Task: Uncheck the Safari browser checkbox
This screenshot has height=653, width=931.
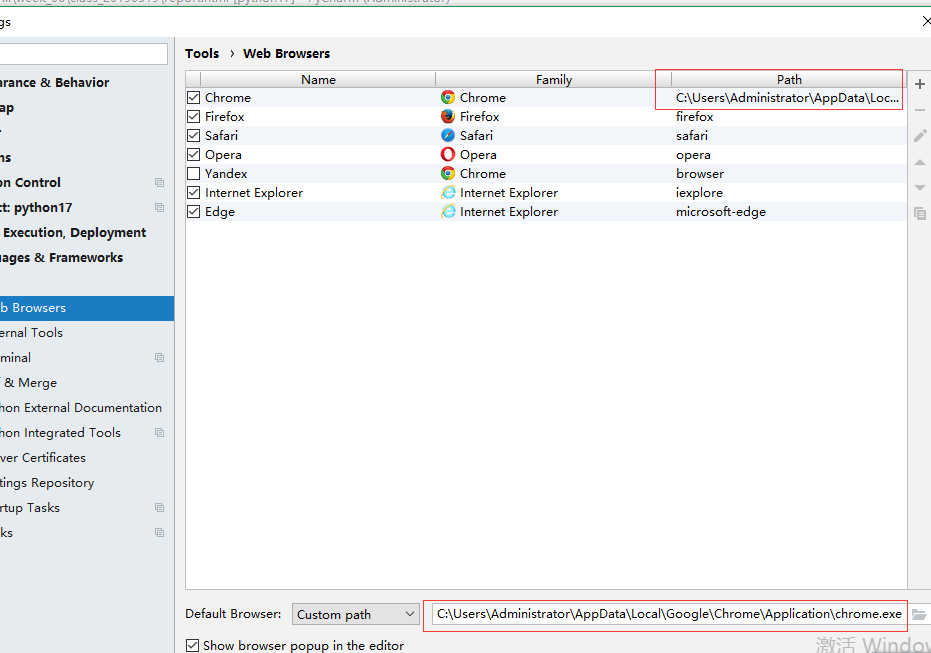Action: [x=194, y=135]
